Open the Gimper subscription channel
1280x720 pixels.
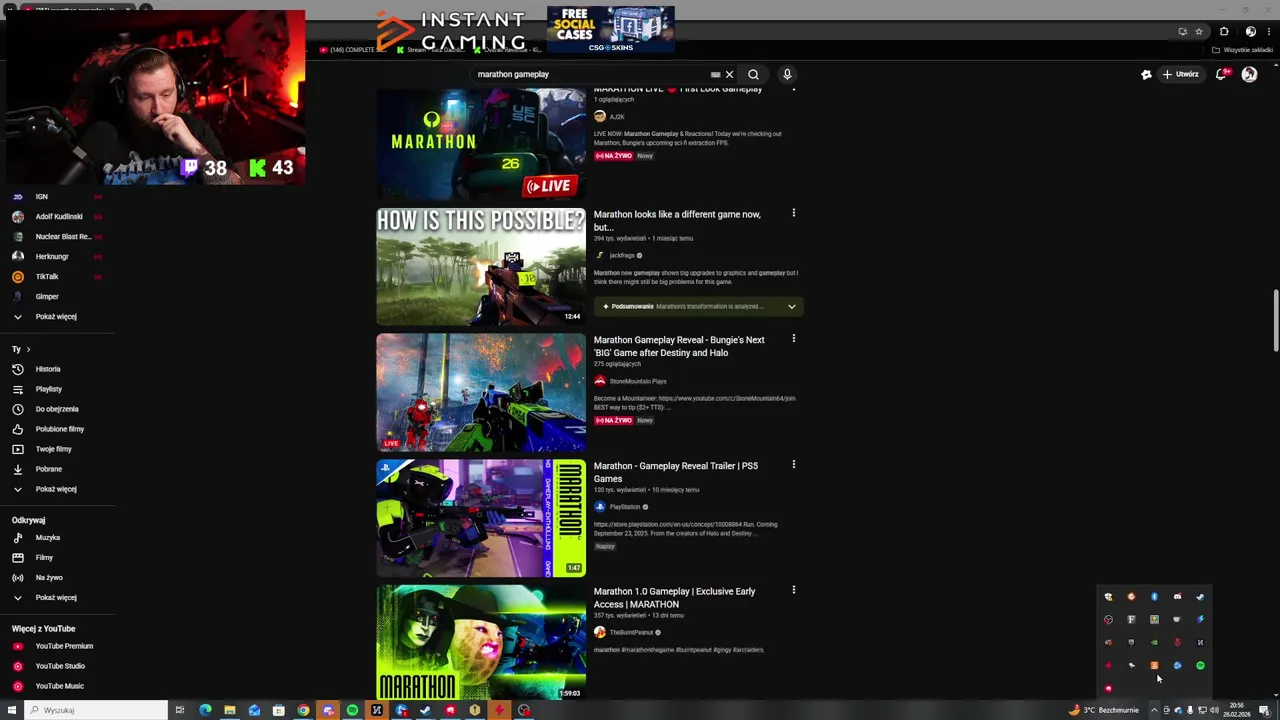pos(46,296)
